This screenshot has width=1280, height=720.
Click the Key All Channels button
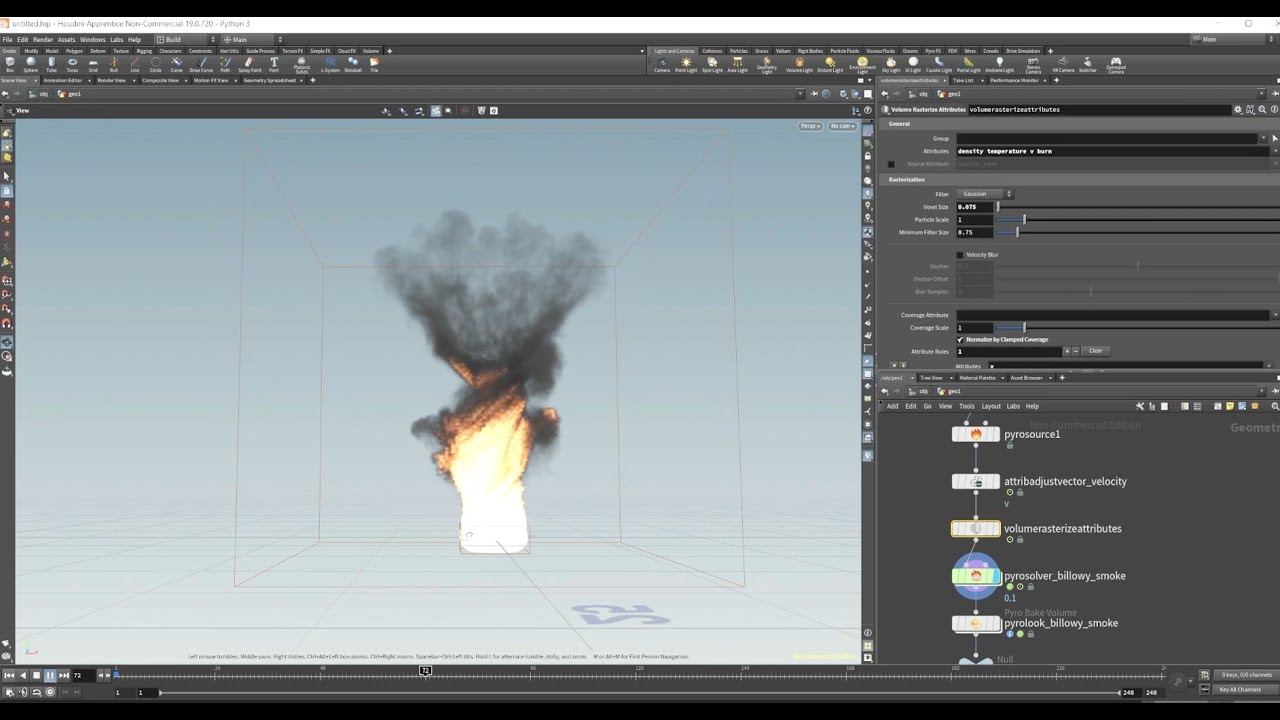click(x=1240, y=690)
